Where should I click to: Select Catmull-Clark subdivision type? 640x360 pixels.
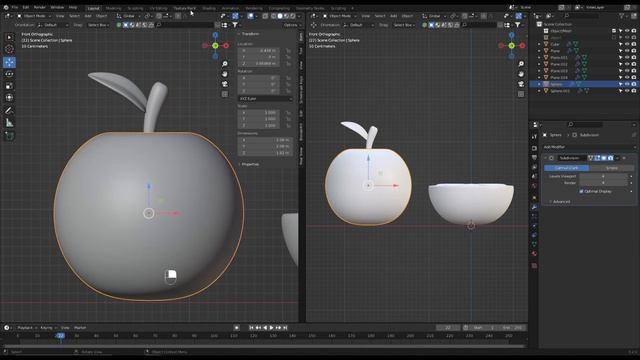(x=567, y=168)
